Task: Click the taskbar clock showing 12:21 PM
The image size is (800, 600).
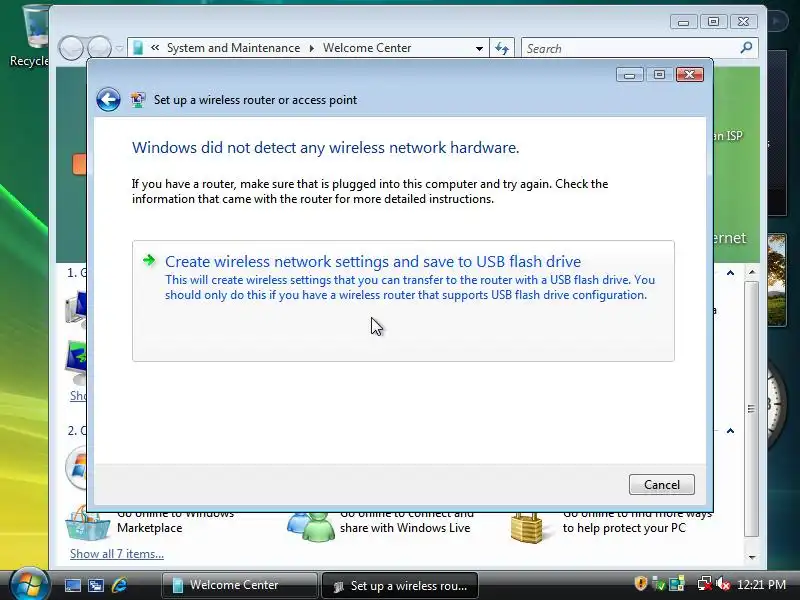Action: [x=761, y=584]
